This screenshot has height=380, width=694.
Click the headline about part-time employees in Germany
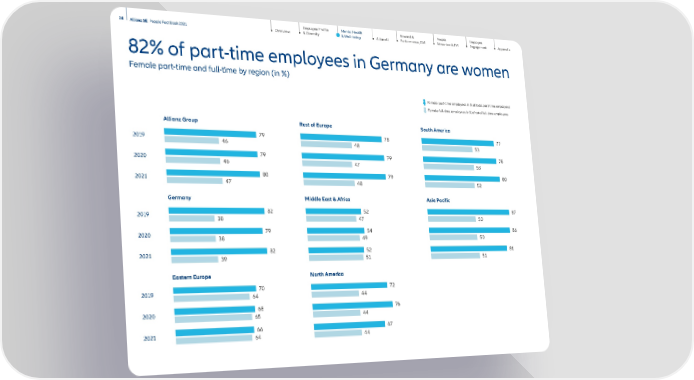(x=319, y=58)
